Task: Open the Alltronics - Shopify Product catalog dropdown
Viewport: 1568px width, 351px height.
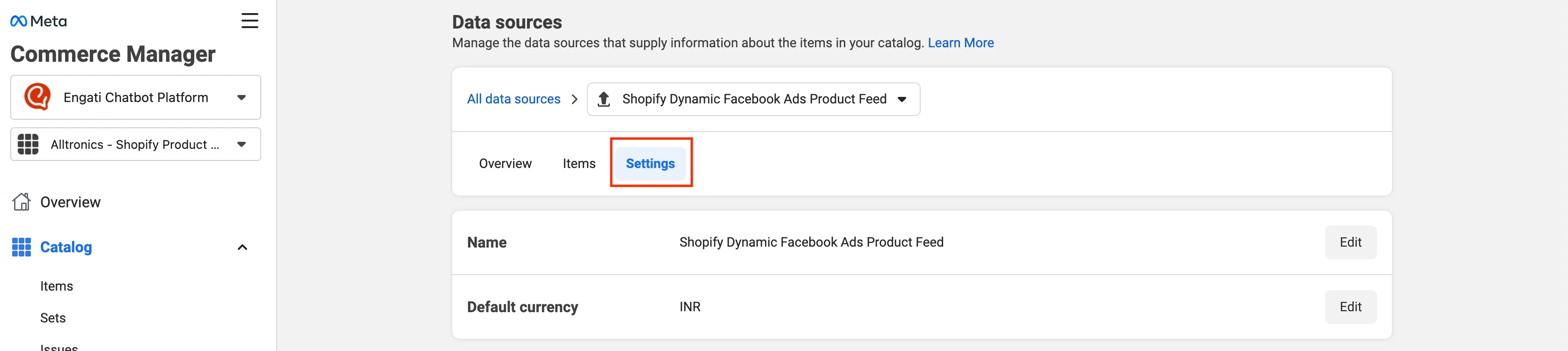Action: (x=136, y=144)
